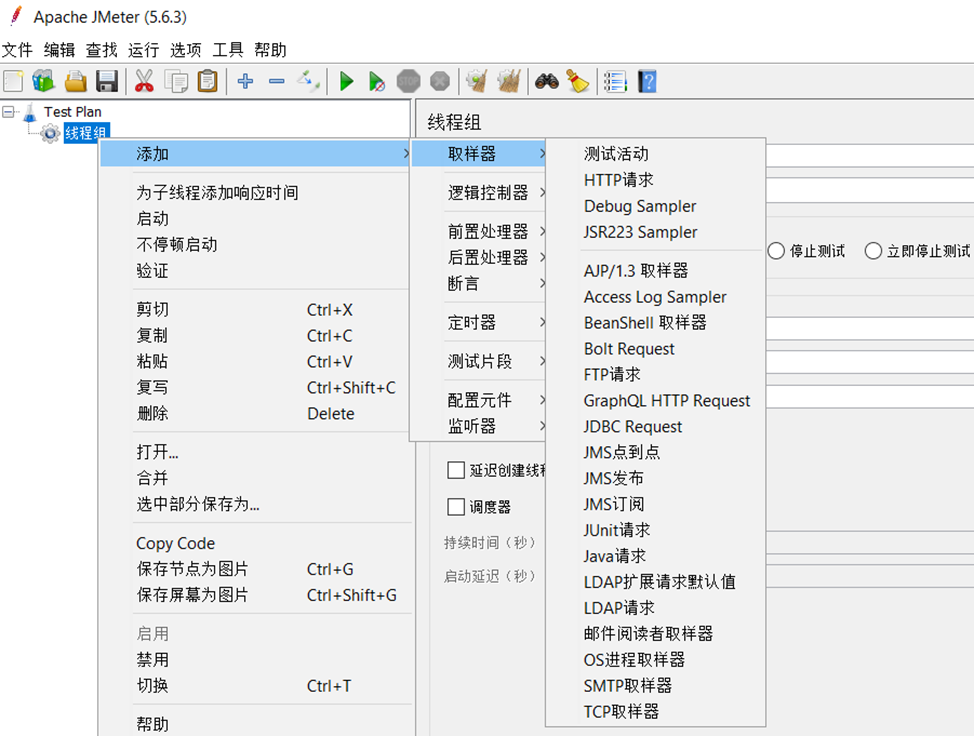974x736 pixels.
Task: Click the Start no pauses icon
Action: [x=377, y=81]
